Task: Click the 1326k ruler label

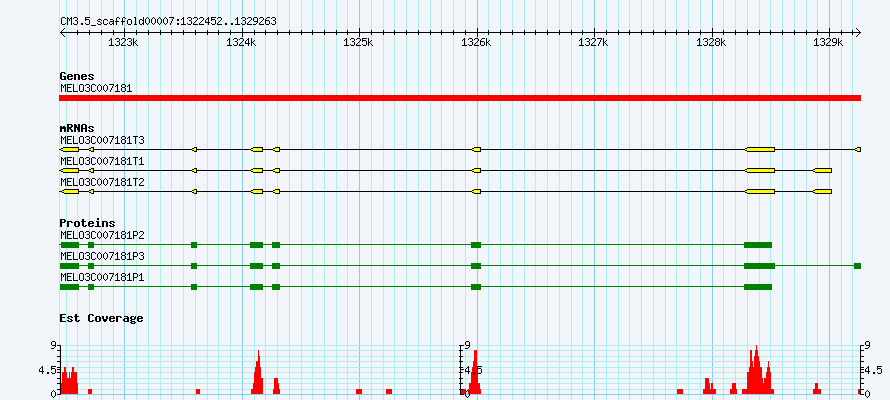Action: point(477,42)
